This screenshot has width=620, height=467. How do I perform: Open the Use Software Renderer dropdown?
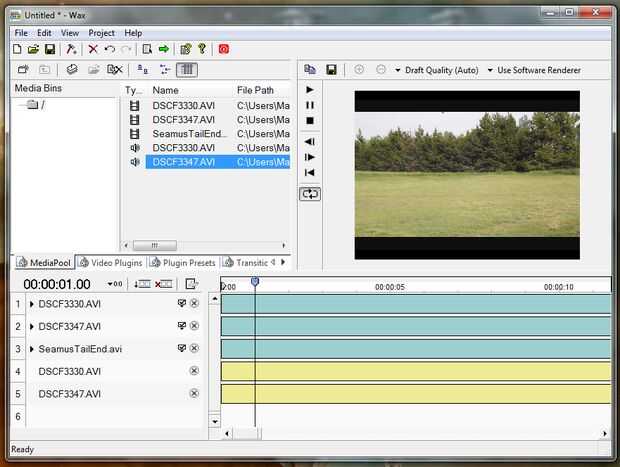[x=534, y=70]
